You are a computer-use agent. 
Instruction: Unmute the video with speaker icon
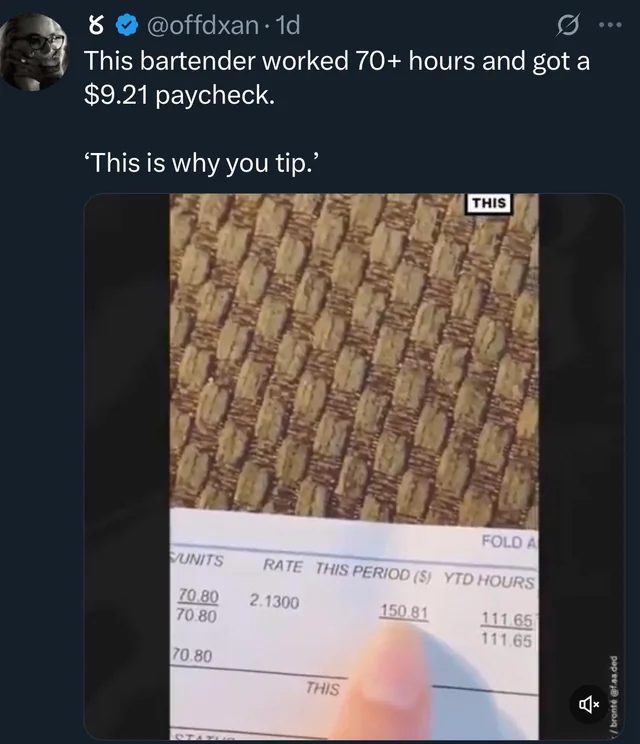(589, 704)
